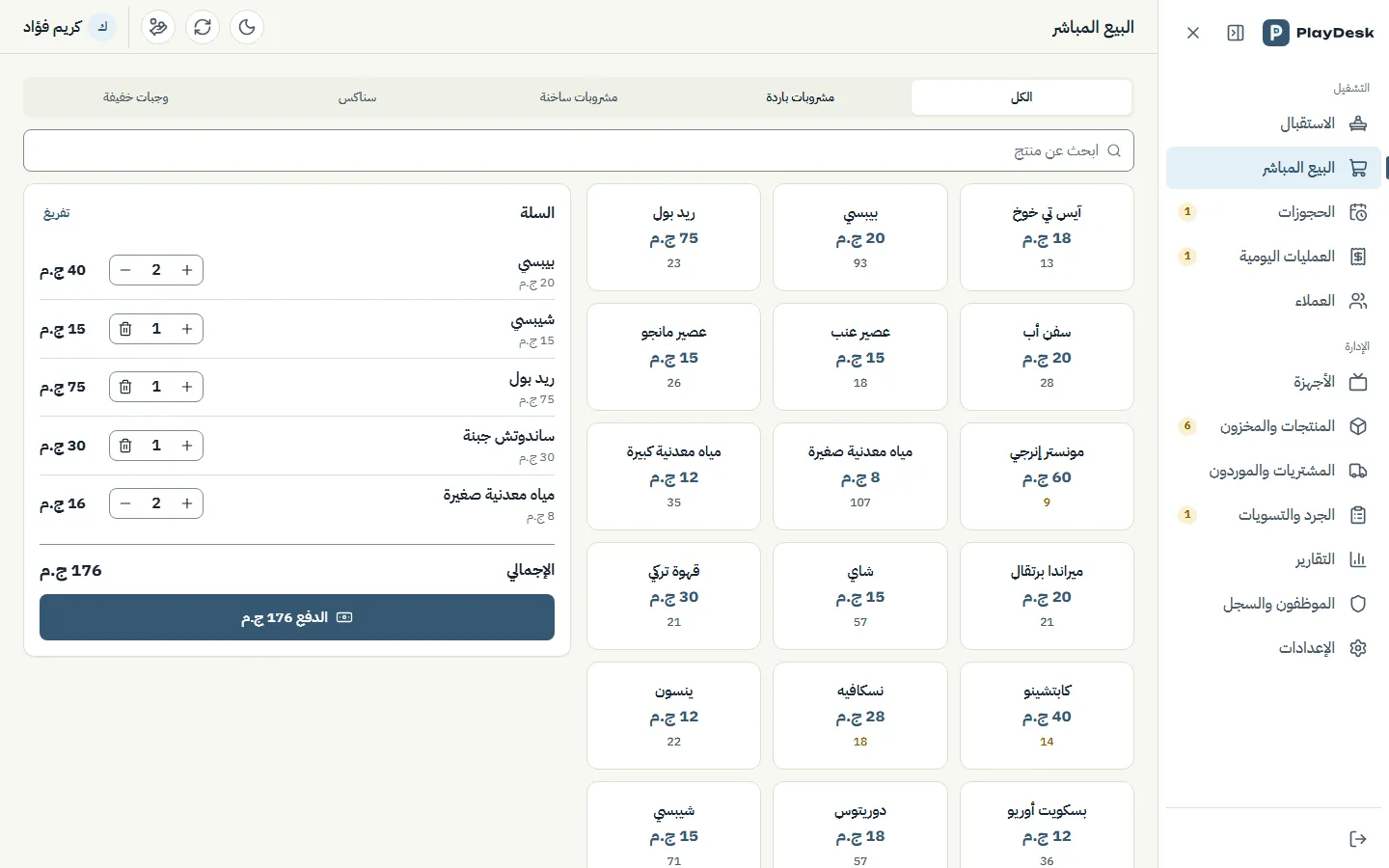Open المنتجات والمخزون in the sidebar

(x=1273, y=426)
